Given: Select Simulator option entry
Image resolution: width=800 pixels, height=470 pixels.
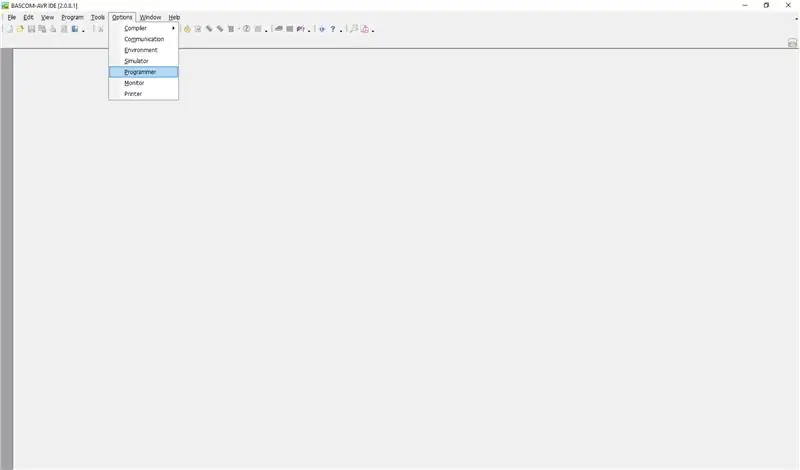Looking at the screenshot, I should pyautogui.click(x=144, y=61).
